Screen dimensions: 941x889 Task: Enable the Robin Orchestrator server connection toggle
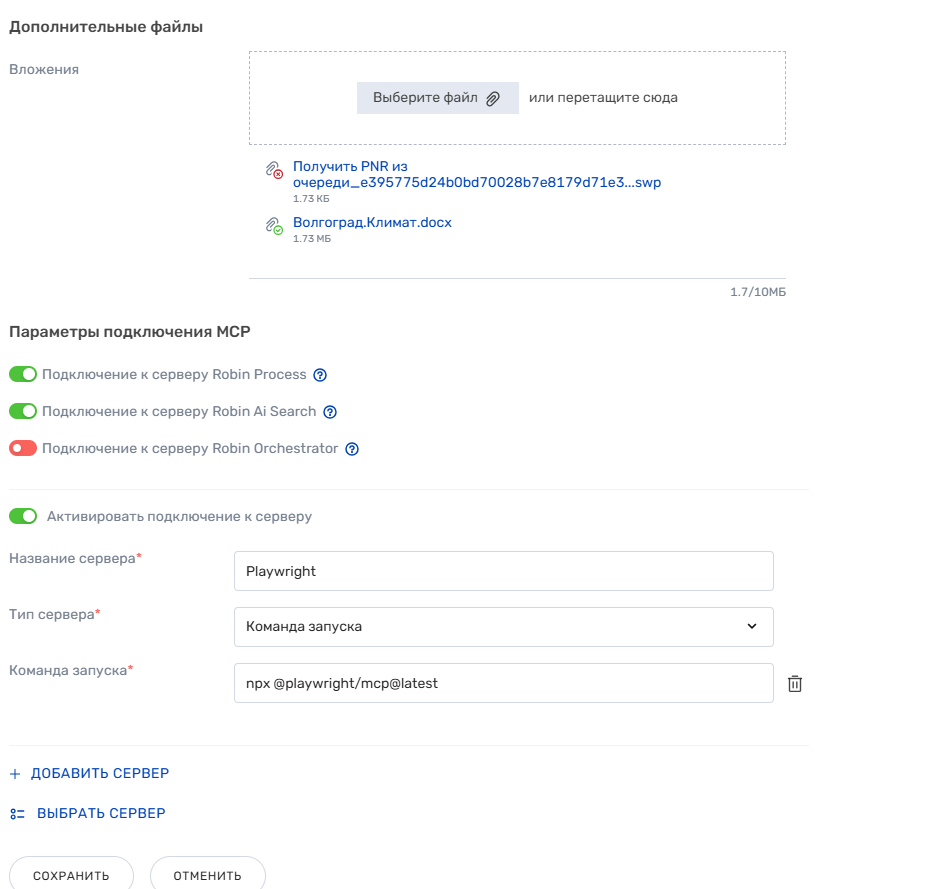[x=23, y=449]
